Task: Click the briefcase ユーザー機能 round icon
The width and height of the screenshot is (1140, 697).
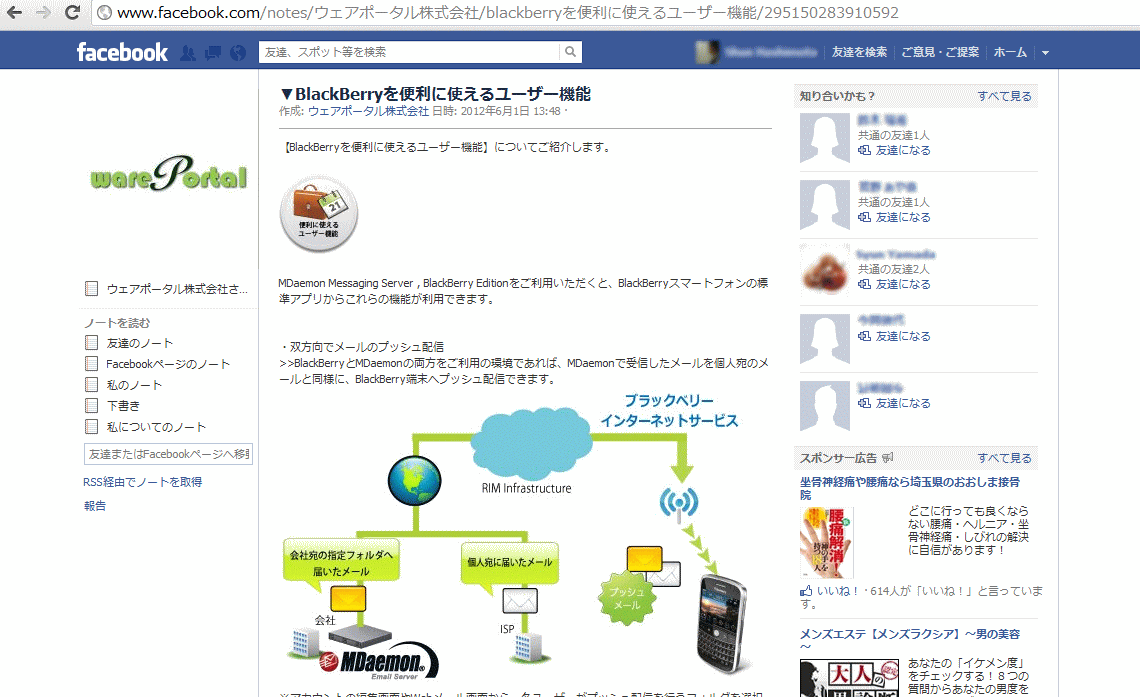Action: 318,213
